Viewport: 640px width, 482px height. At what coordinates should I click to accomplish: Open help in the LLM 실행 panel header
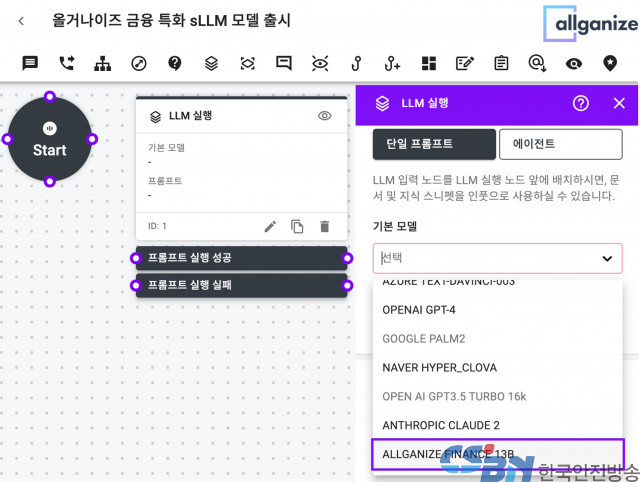(x=580, y=103)
